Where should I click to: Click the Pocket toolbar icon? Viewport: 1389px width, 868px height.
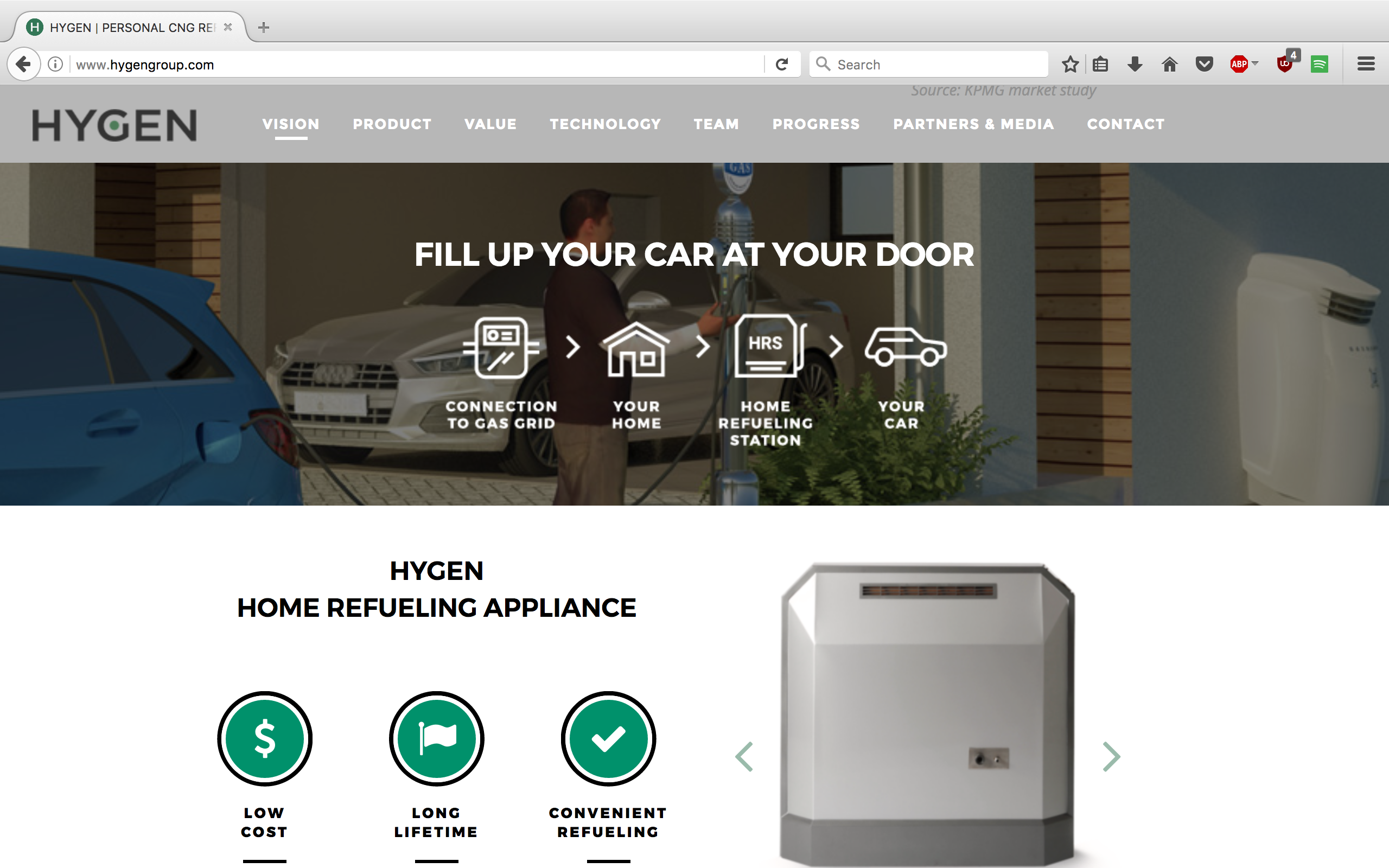[x=1204, y=65]
